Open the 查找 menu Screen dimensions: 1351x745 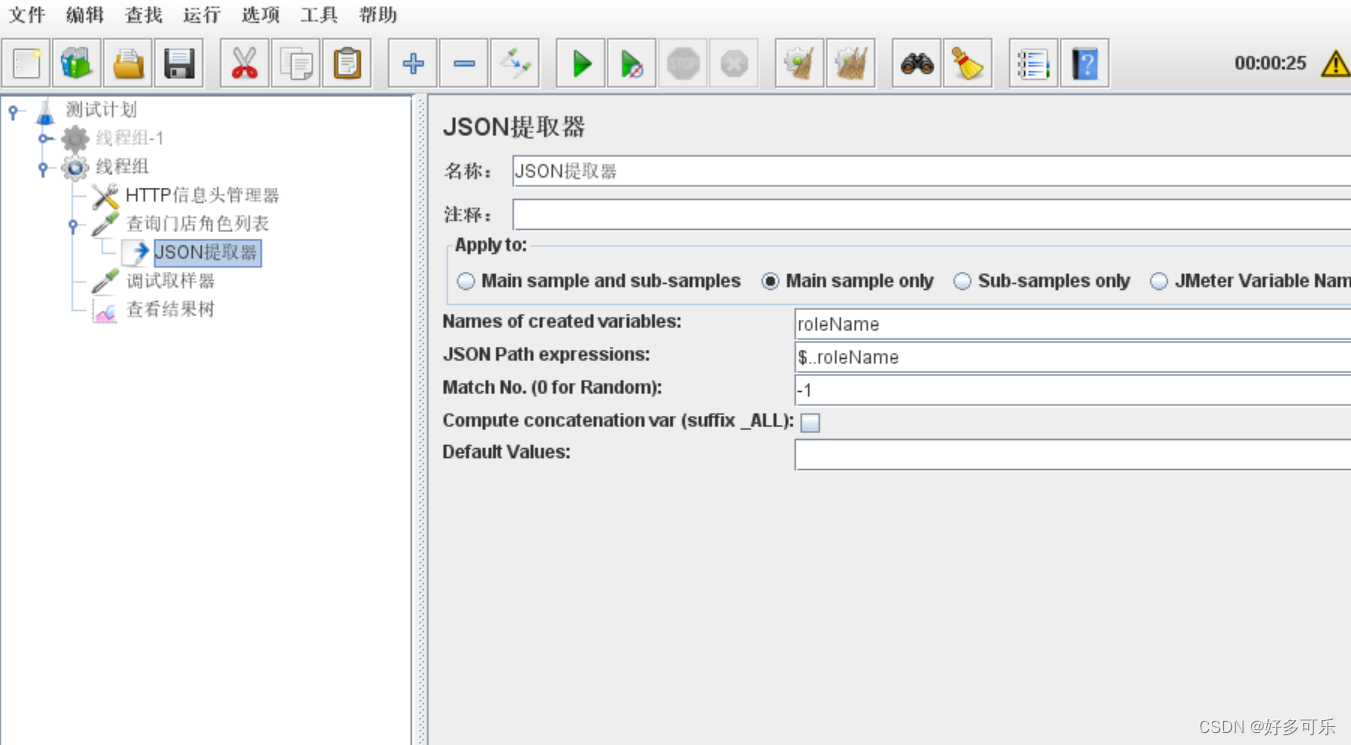point(144,15)
